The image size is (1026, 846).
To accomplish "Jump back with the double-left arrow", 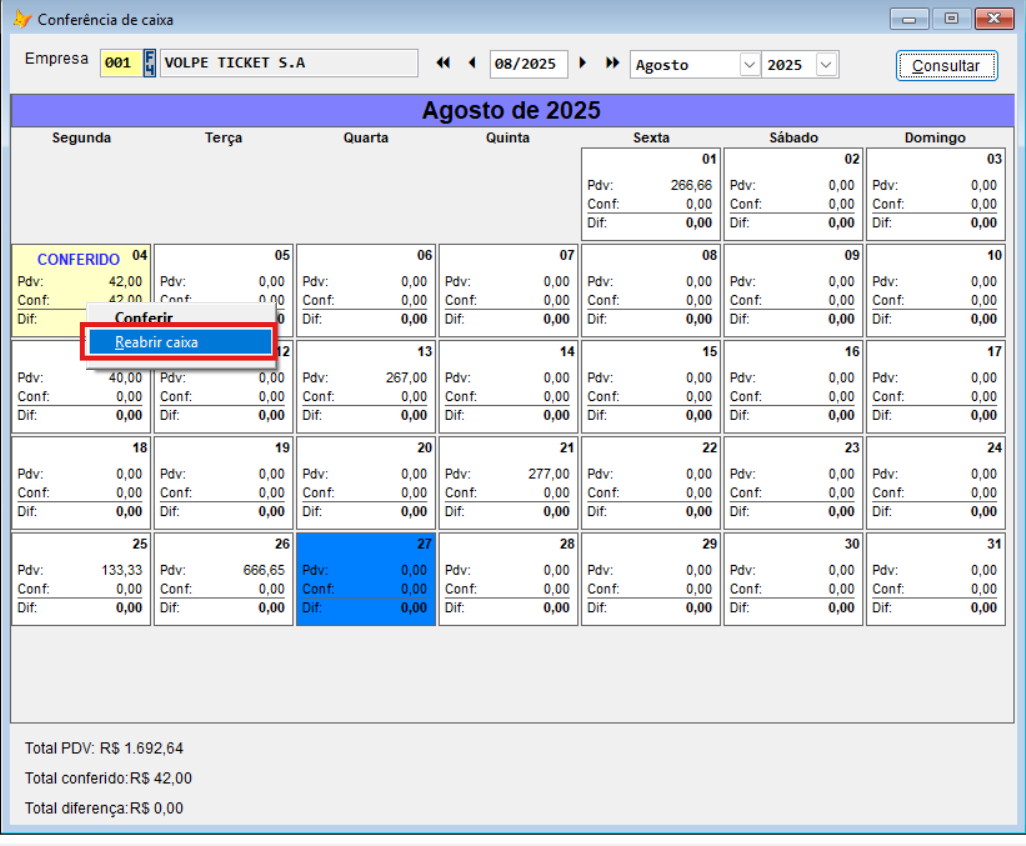I will [443, 63].
